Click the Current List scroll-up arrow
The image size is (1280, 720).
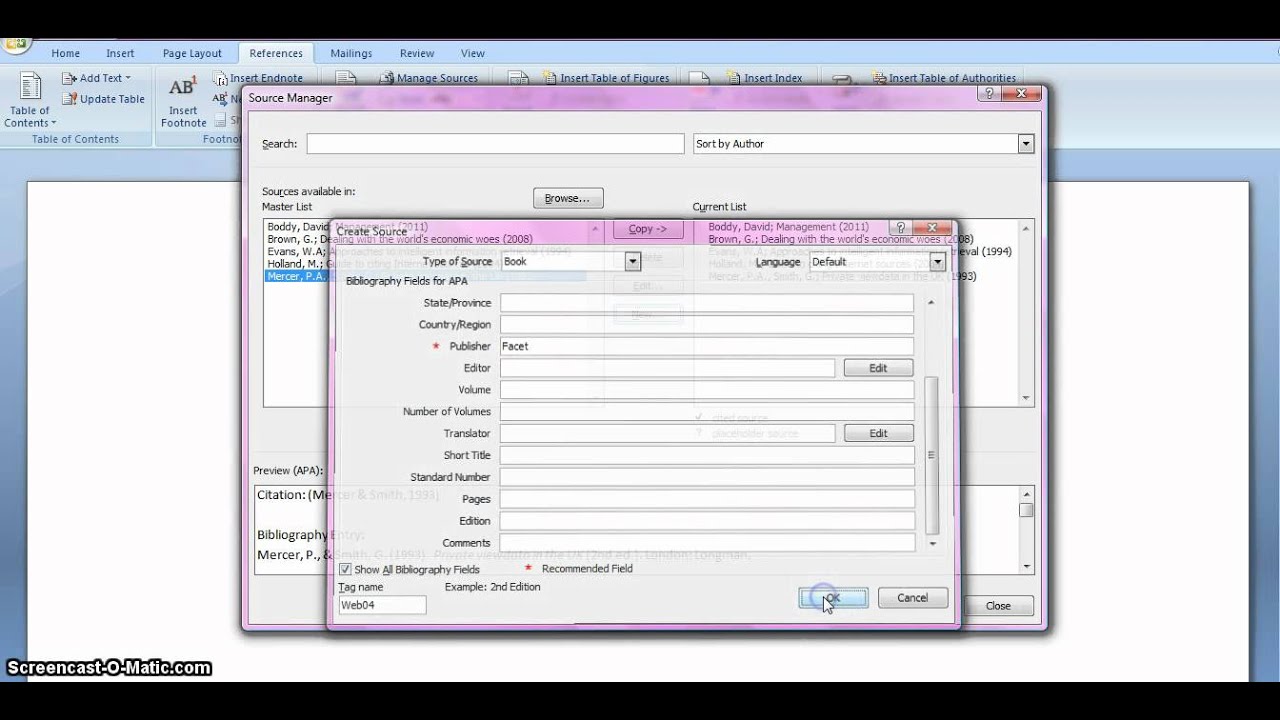tap(1026, 229)
